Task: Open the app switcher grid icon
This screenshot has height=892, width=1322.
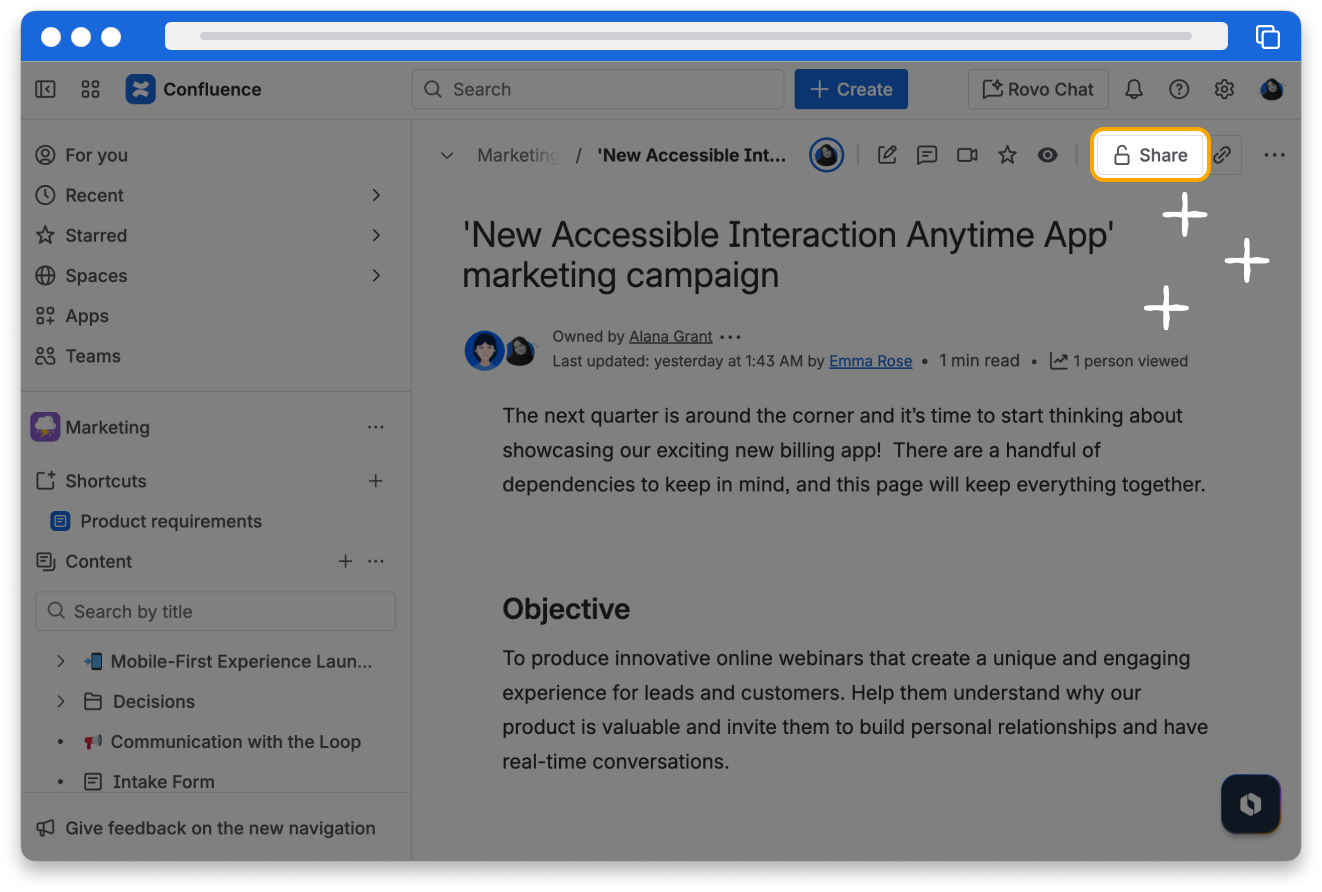Action: 90,89
